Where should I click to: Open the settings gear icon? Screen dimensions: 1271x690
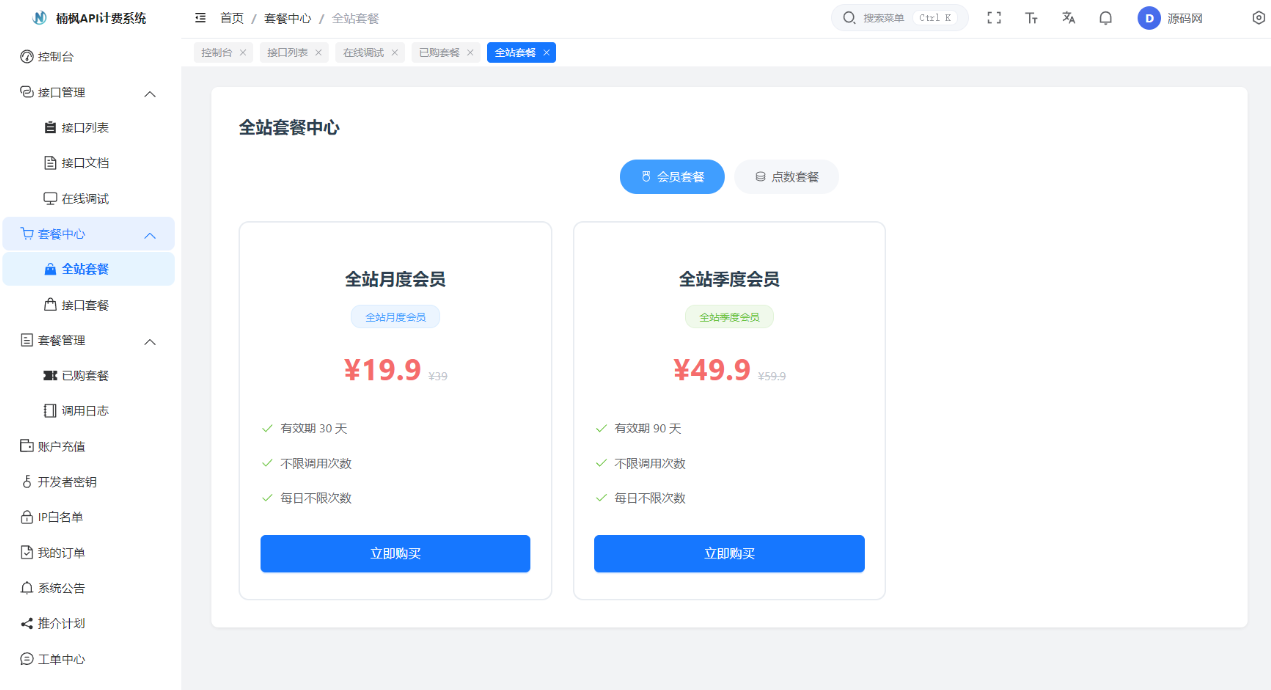pyautogui.click(x=1258, y=18)
